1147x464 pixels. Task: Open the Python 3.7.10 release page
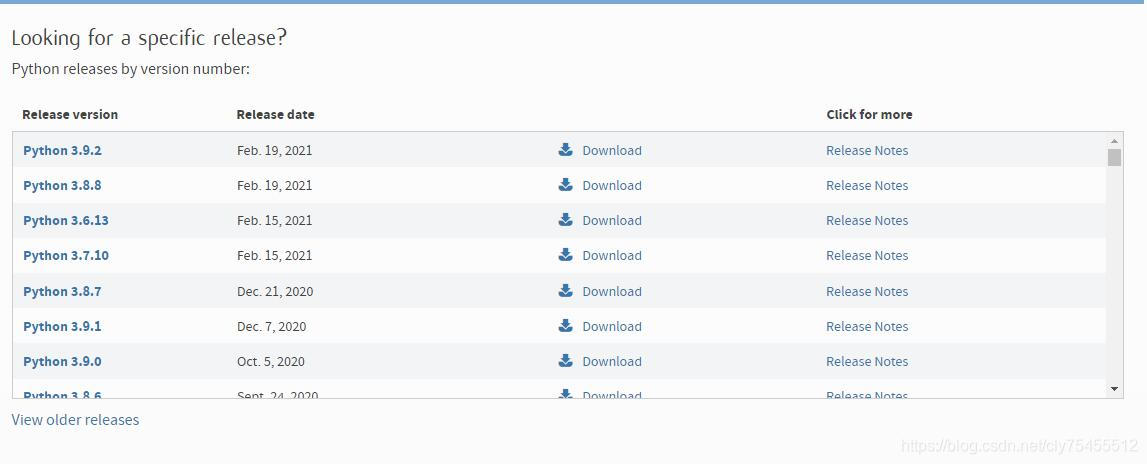coord(66,256)
